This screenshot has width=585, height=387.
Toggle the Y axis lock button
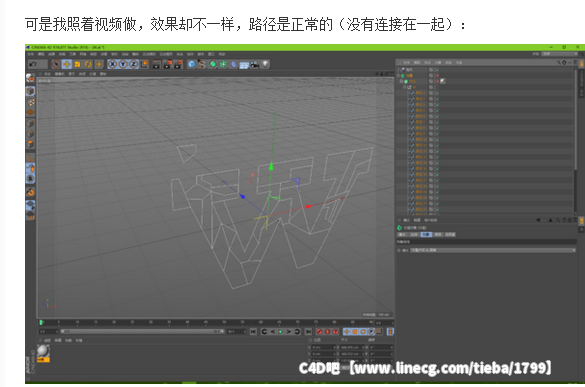pos(123,64)
